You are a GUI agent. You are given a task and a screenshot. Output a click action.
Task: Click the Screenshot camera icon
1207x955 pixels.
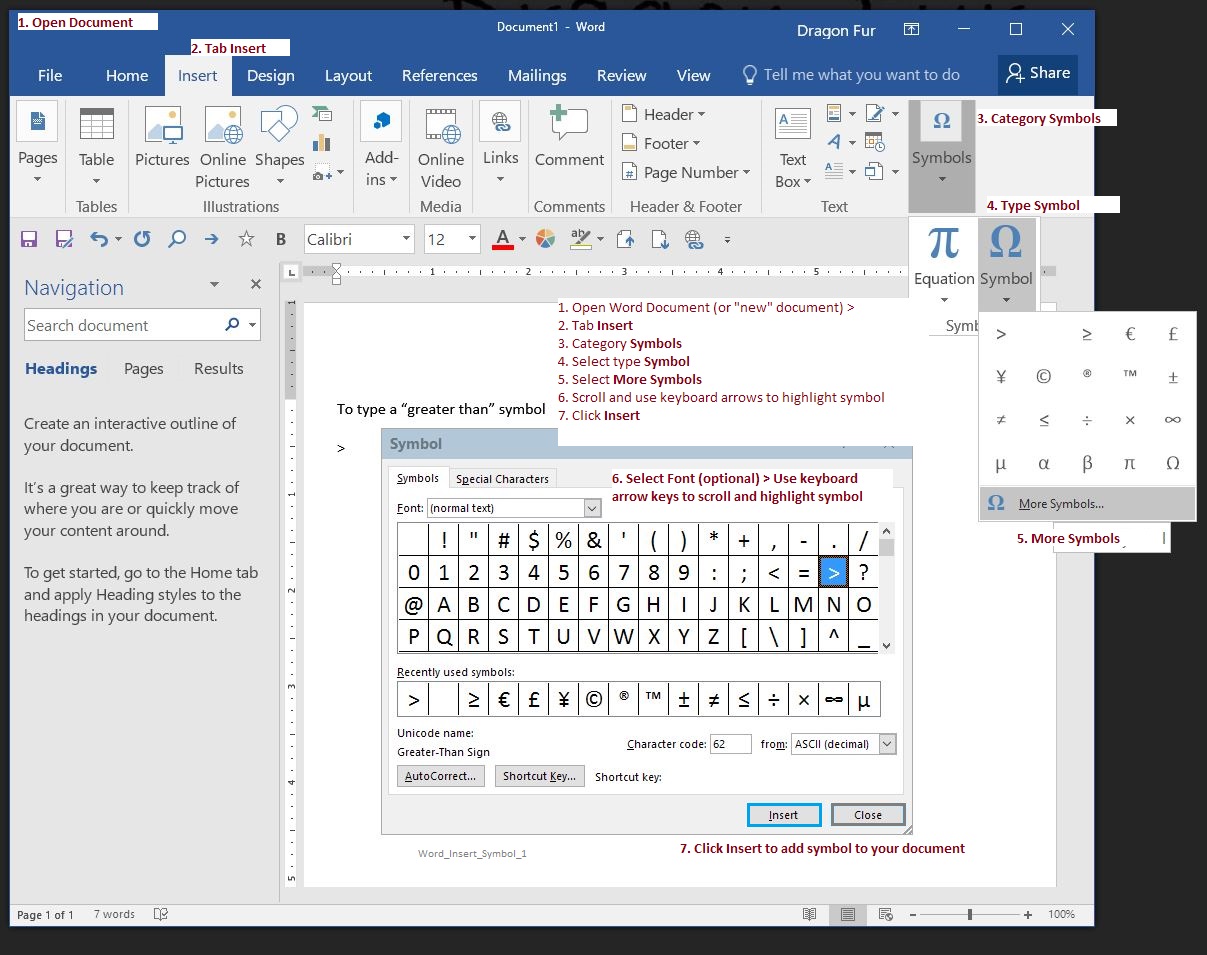(x=323, y=173)
